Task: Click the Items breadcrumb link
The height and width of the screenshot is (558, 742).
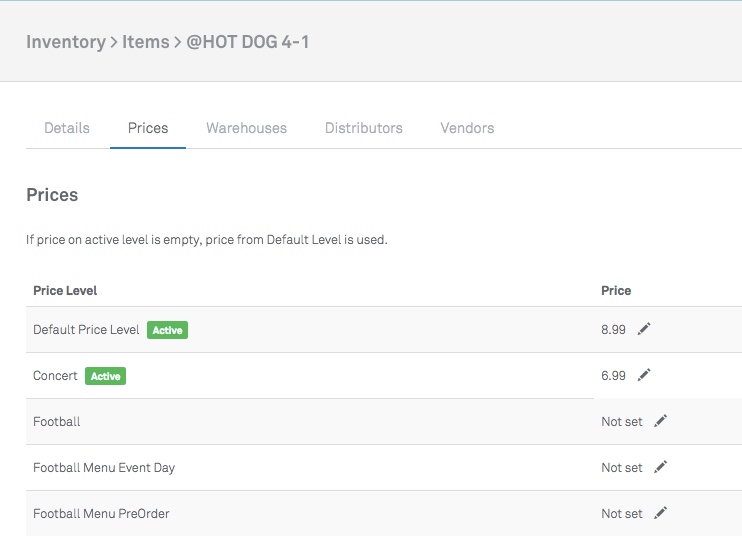Action: pyautogui.click(x=145, y=42)
